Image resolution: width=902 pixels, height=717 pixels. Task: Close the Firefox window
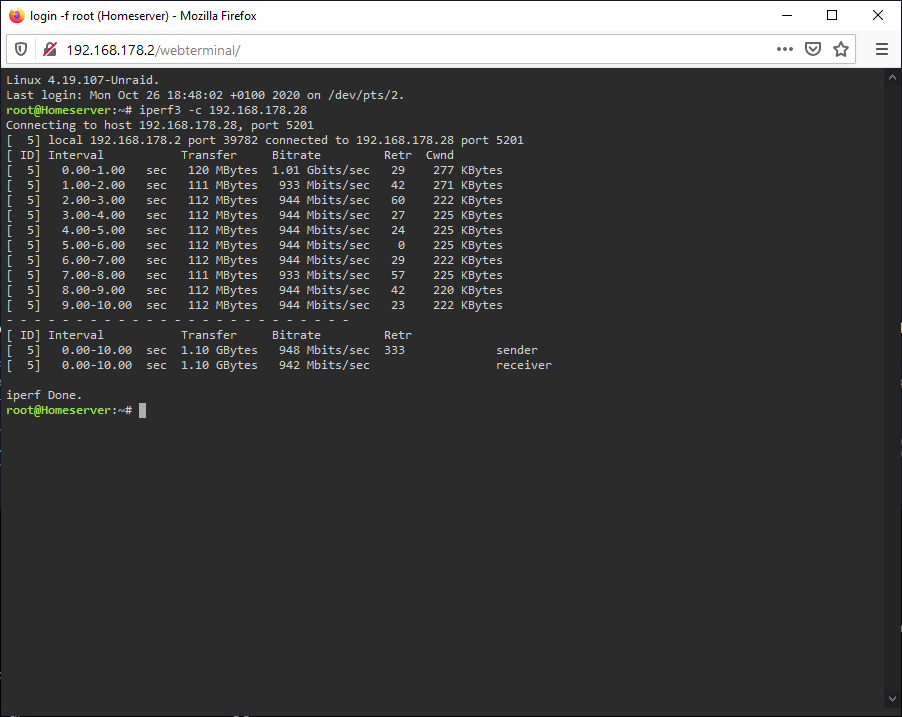coord(878,16)
